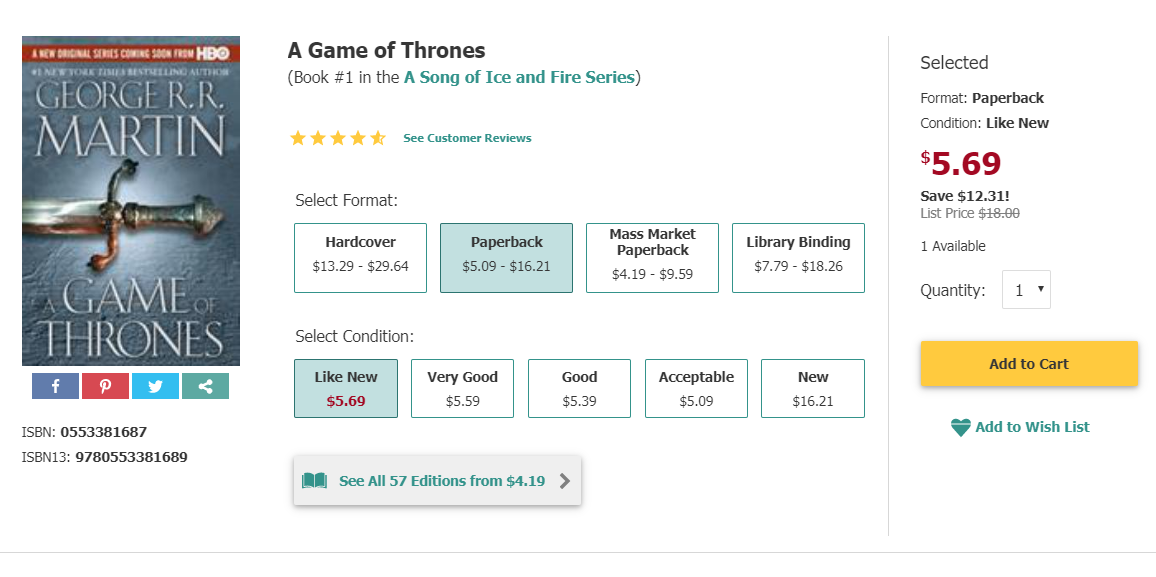Click the open book editions icon

(315, 481)
